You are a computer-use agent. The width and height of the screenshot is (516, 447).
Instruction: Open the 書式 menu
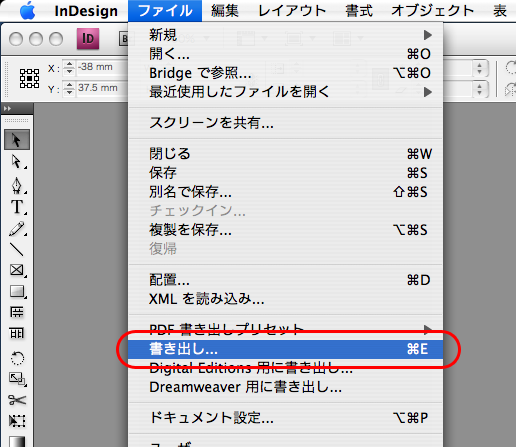tap(359, 11)
